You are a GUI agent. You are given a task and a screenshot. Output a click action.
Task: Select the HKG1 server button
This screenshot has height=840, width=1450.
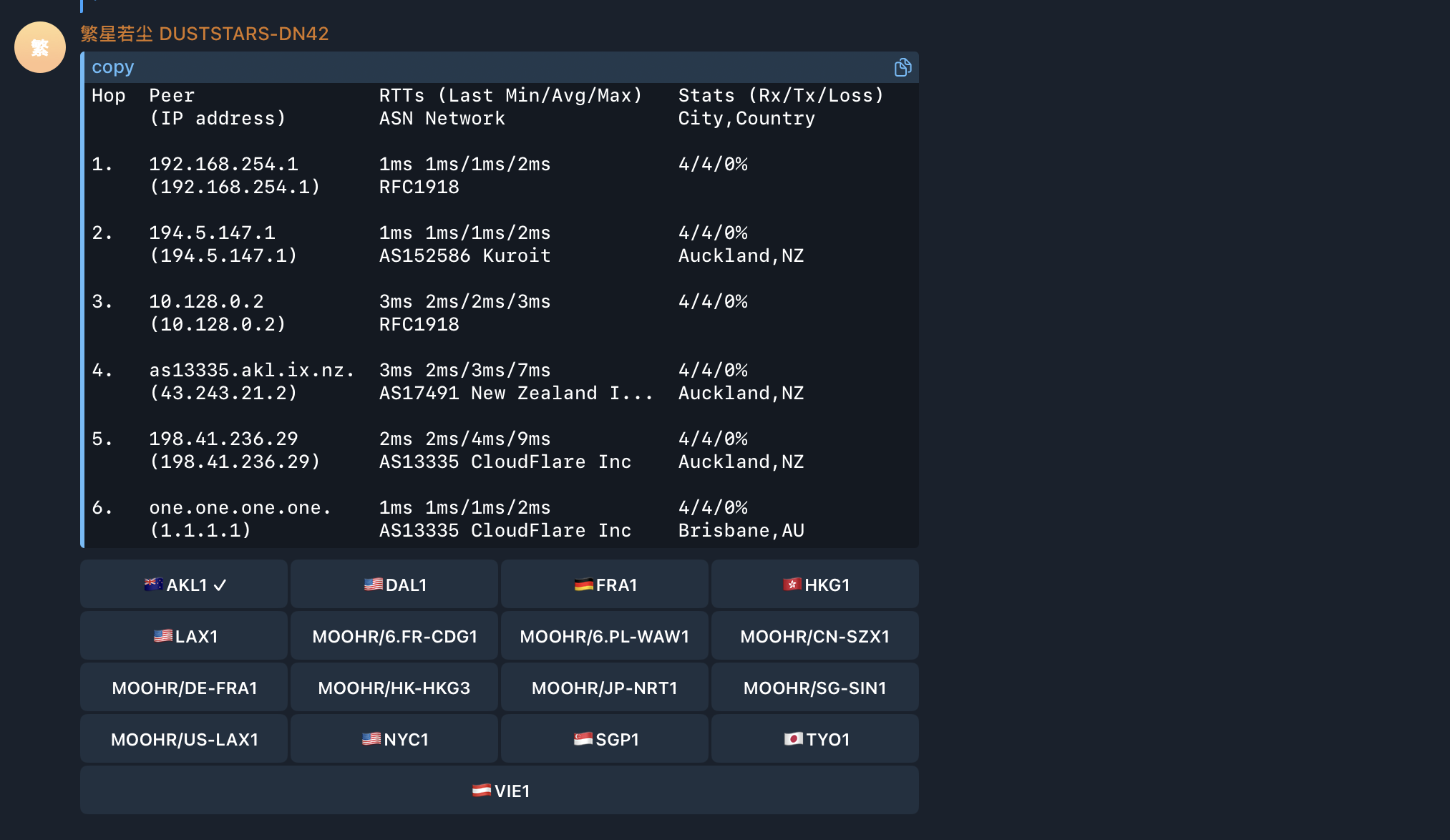click(x=815, y=585)
